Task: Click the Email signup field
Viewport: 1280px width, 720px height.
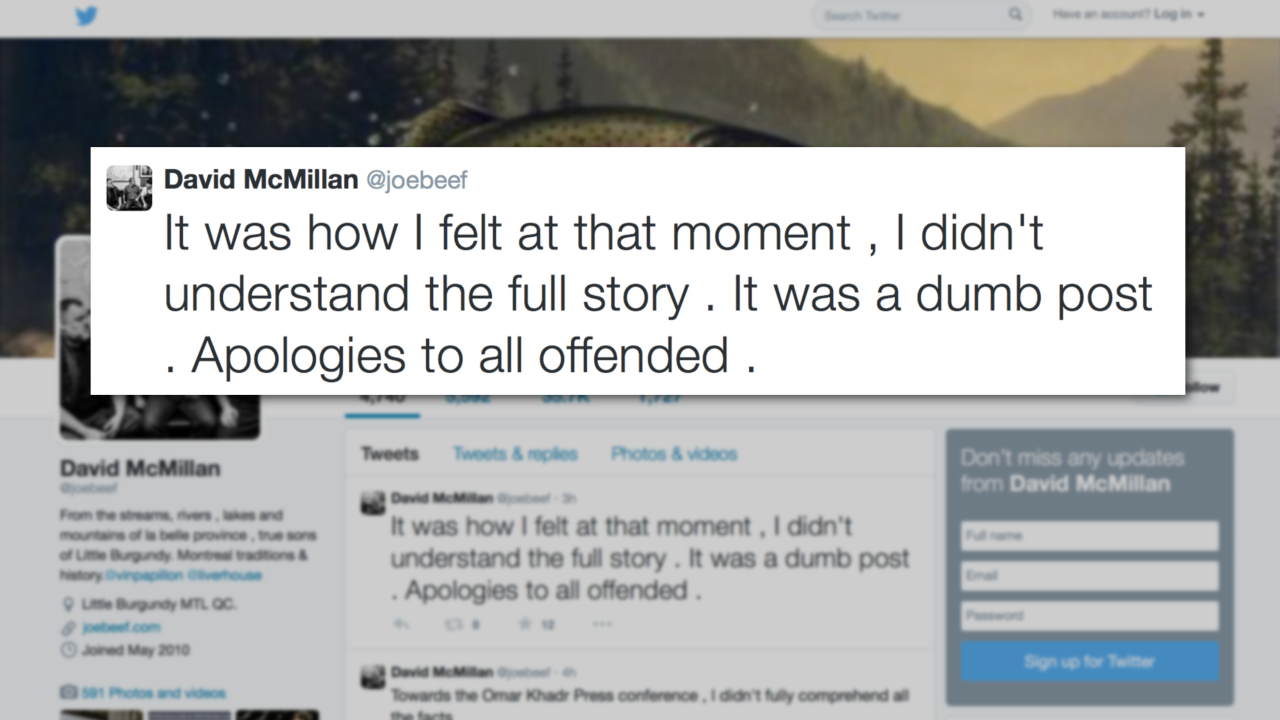Action: point(1089,576)
